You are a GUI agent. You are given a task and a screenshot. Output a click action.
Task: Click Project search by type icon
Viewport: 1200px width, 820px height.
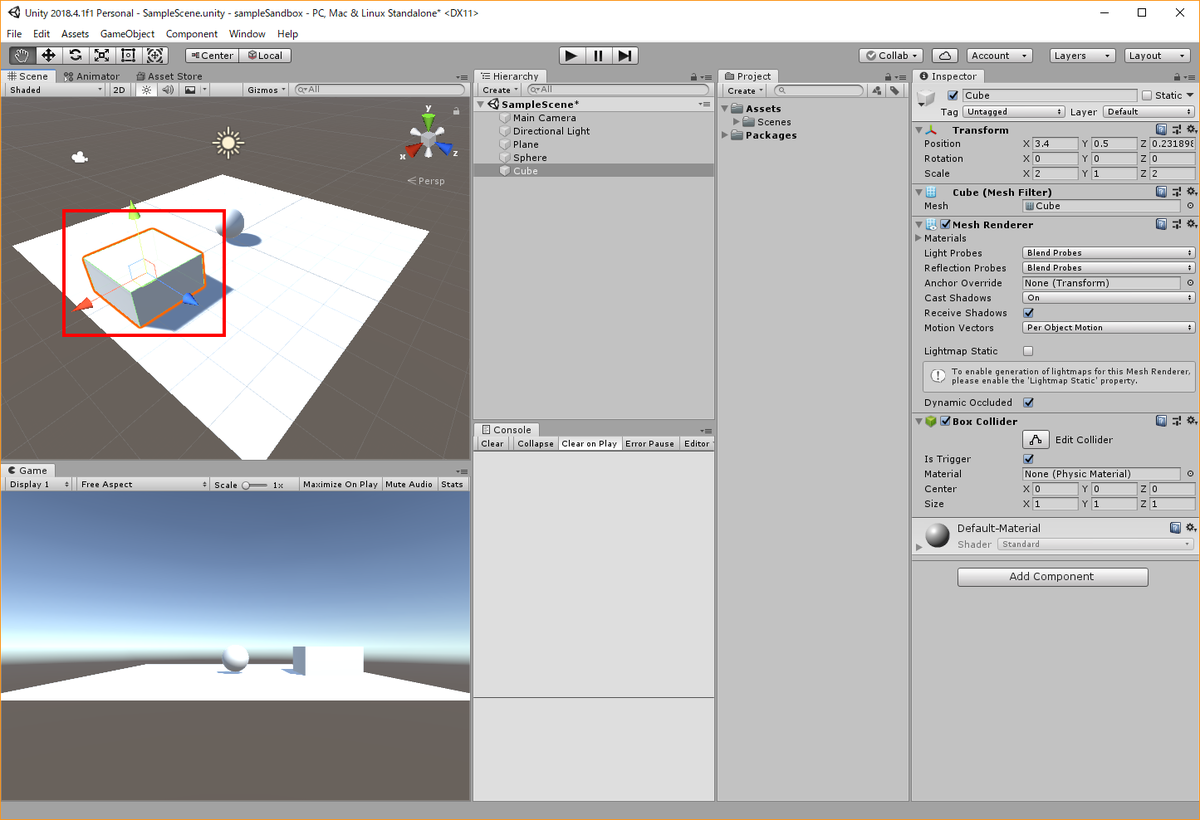[x=878, y=90]
